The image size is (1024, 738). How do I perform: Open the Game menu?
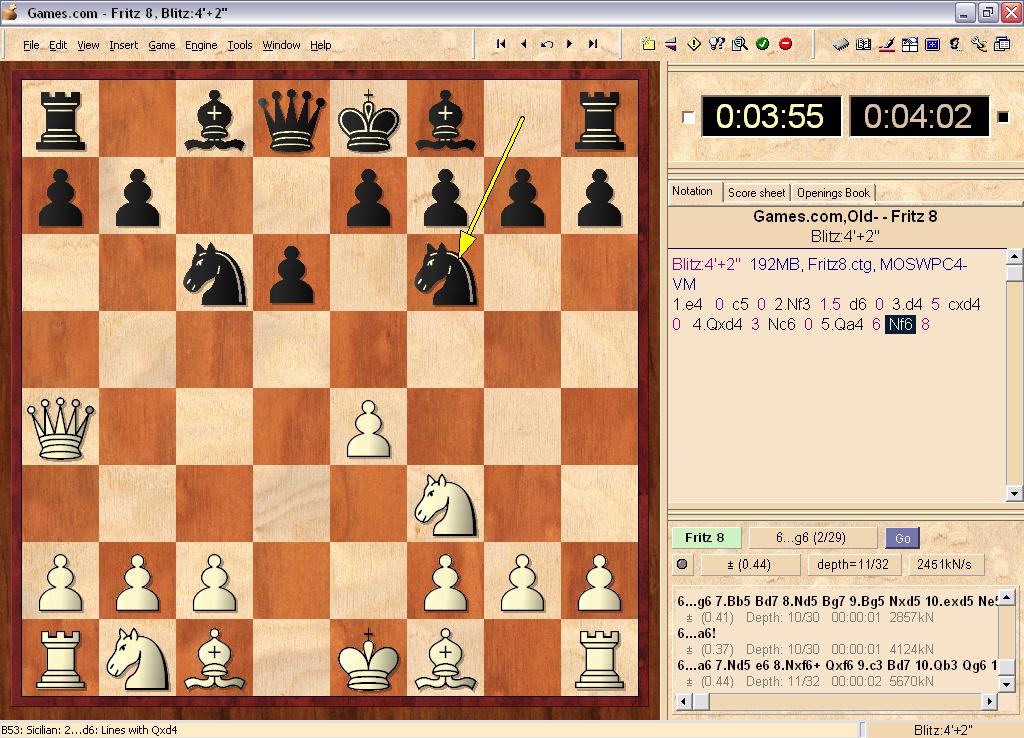point(161,45)
